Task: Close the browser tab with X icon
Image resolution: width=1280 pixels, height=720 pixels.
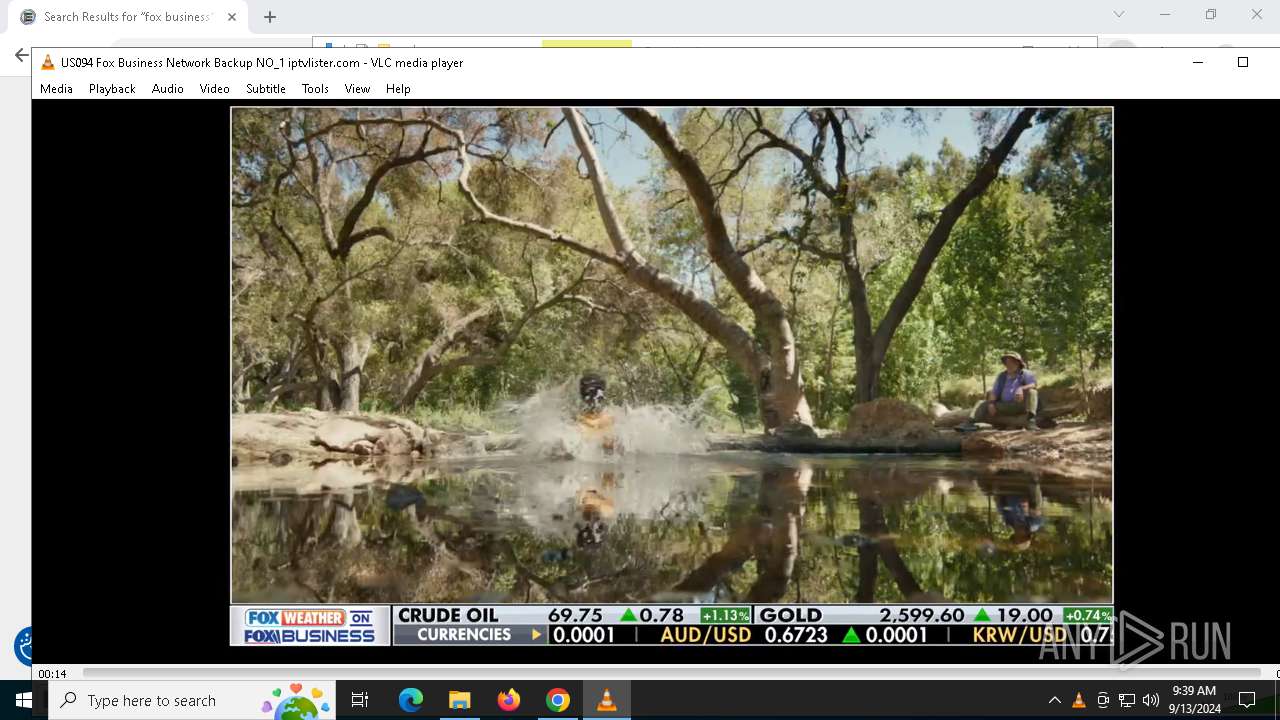Action: click(x=231, y=17)
